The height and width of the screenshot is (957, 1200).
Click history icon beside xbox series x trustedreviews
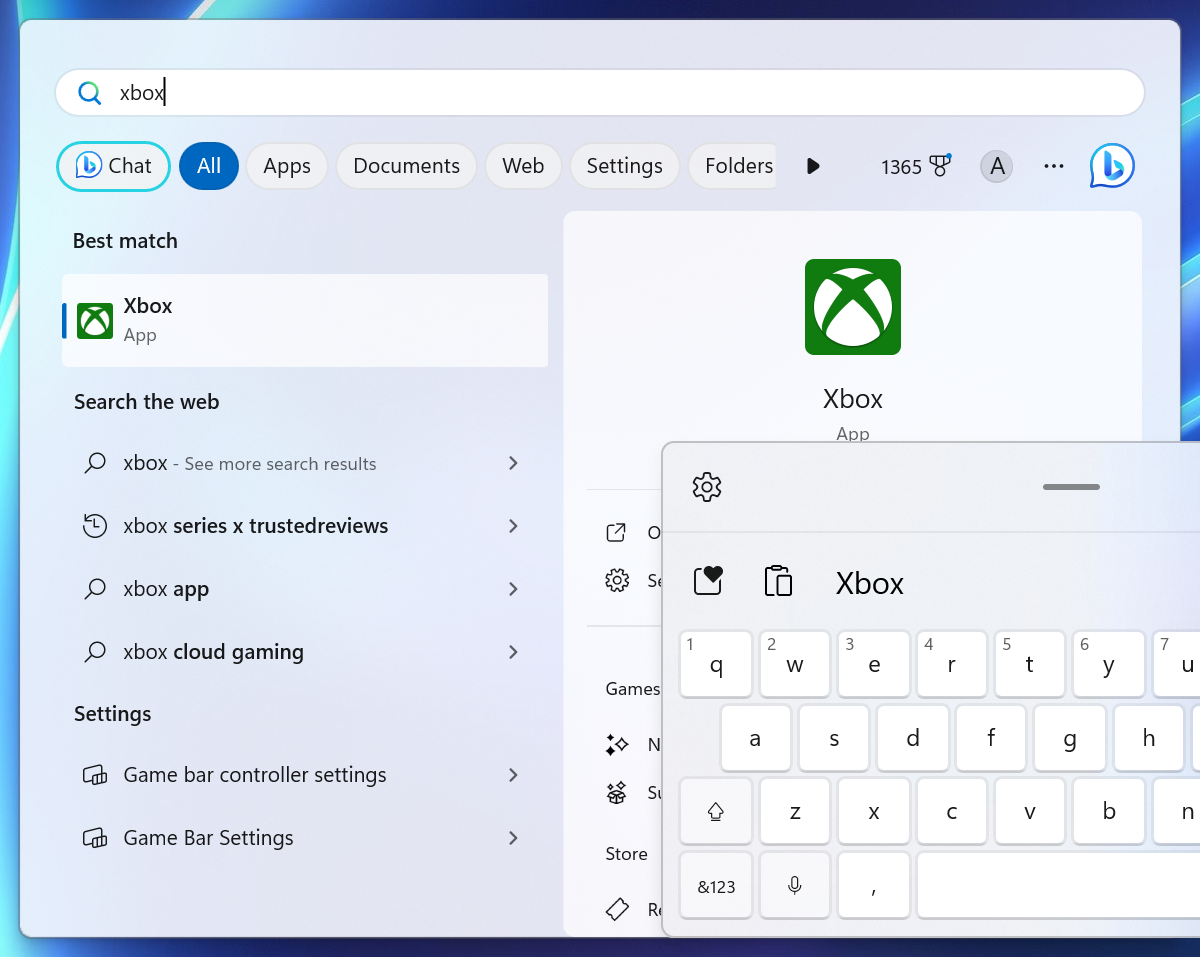point(95,526)
